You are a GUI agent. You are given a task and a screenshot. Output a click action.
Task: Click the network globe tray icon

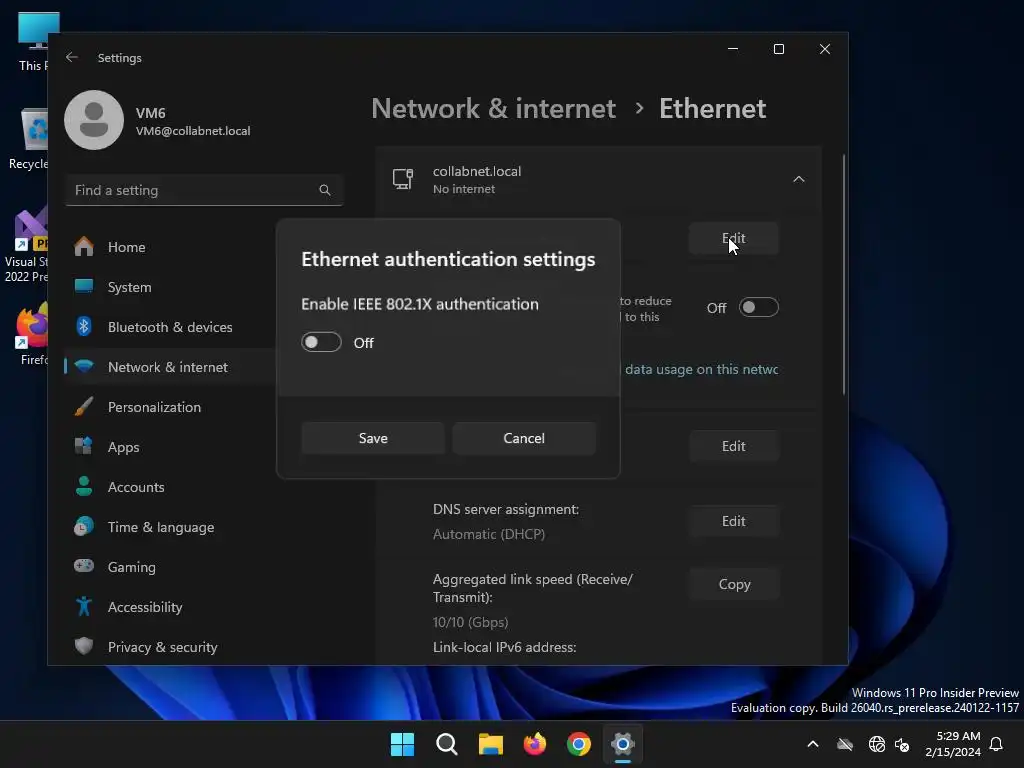click(876, 744)
